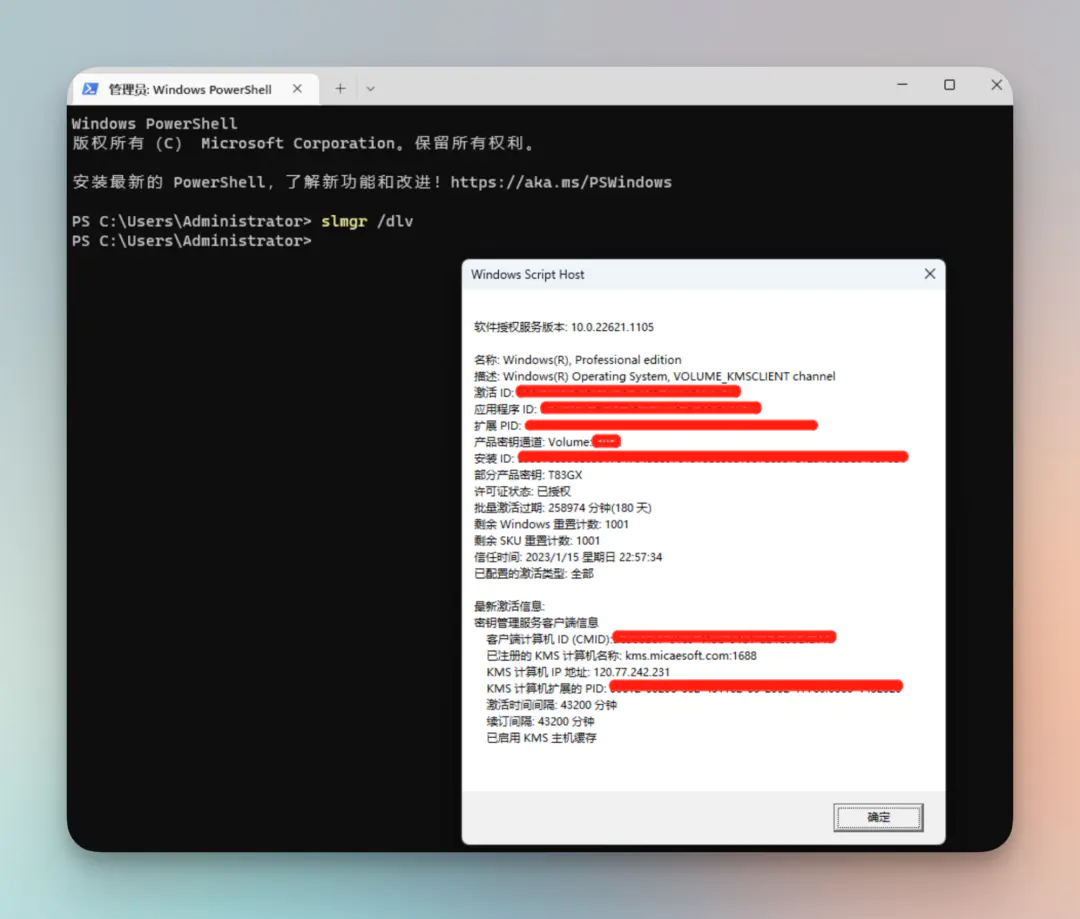Viewport: 1080px width, 919px height.
Task: Click the VOLUME_KMSCLIENT channel description line
Action: 654,376
